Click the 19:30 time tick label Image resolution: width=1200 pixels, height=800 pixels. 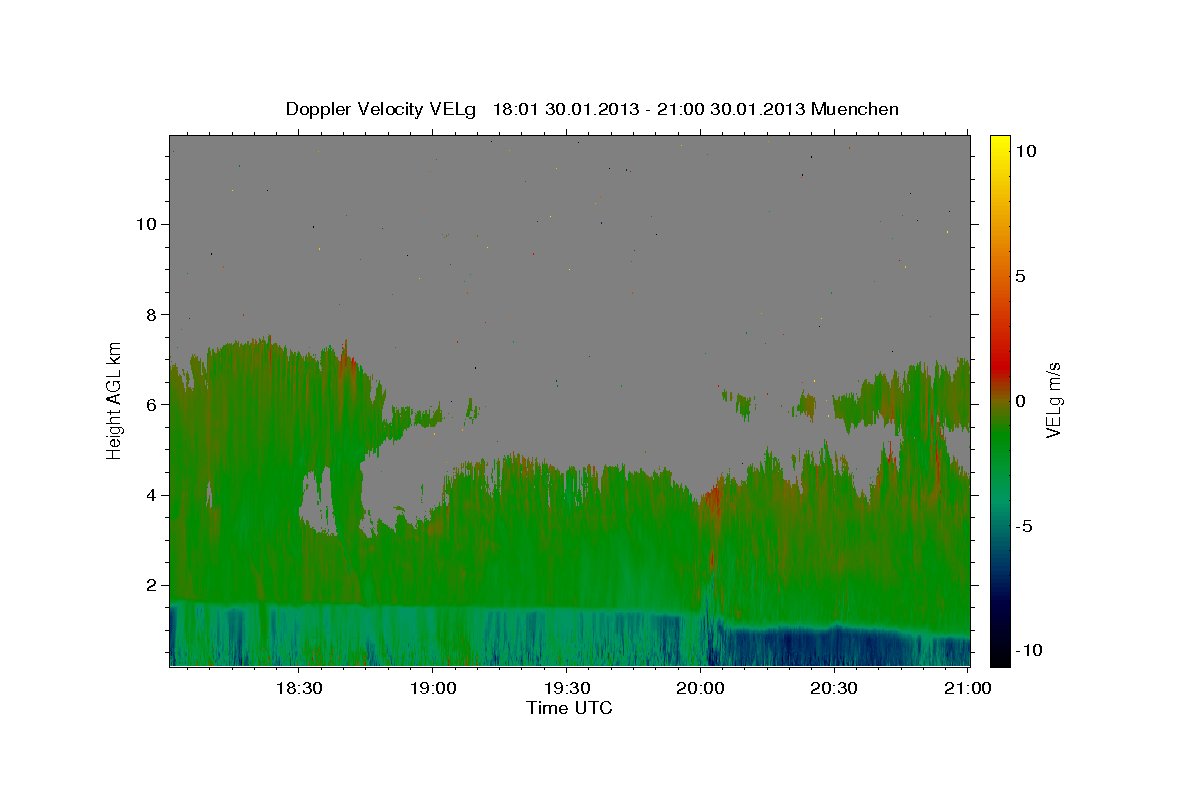pyautogui.click(x=566, y=688)
